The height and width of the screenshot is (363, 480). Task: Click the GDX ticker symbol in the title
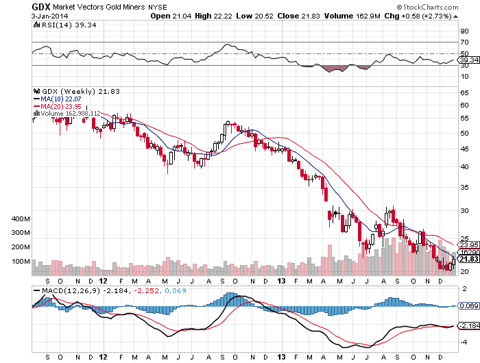(41, 7)
